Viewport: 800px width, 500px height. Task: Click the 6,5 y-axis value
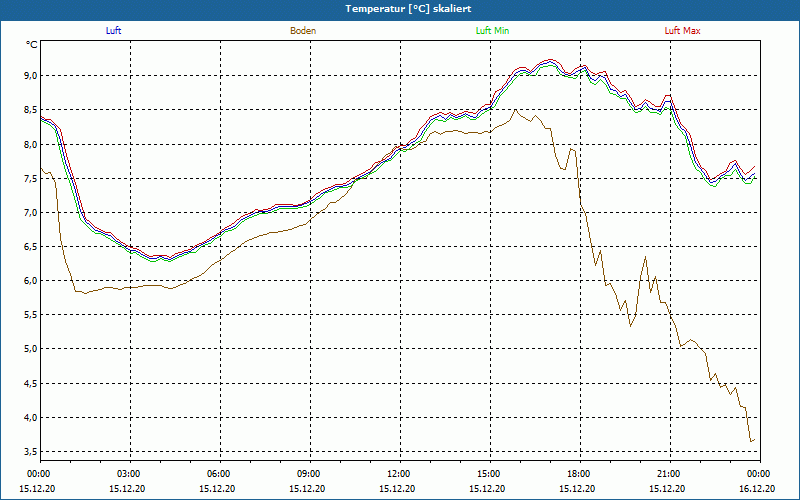[31, 246]
